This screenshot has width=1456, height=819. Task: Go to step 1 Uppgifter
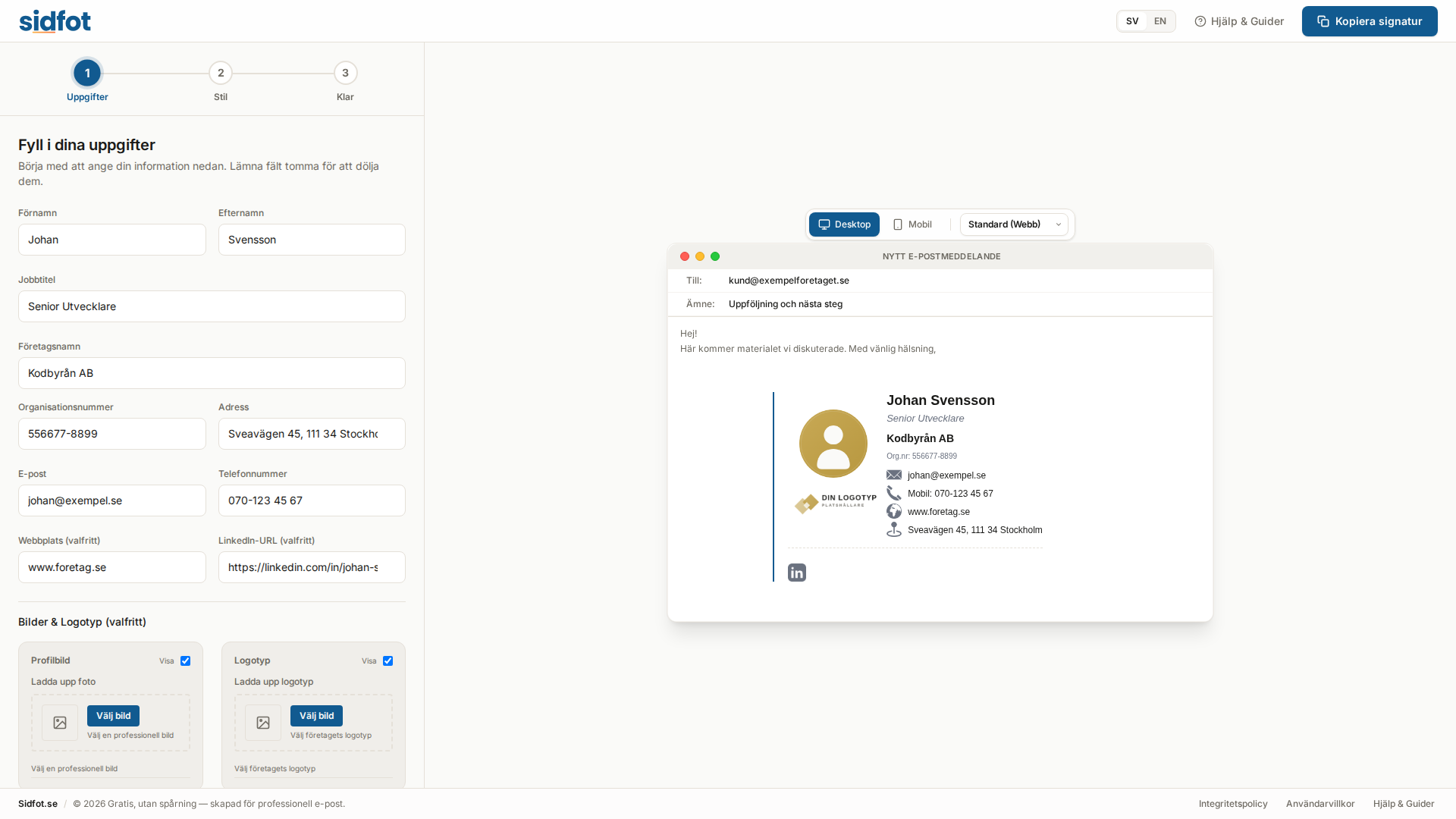[x=87, y=73]
